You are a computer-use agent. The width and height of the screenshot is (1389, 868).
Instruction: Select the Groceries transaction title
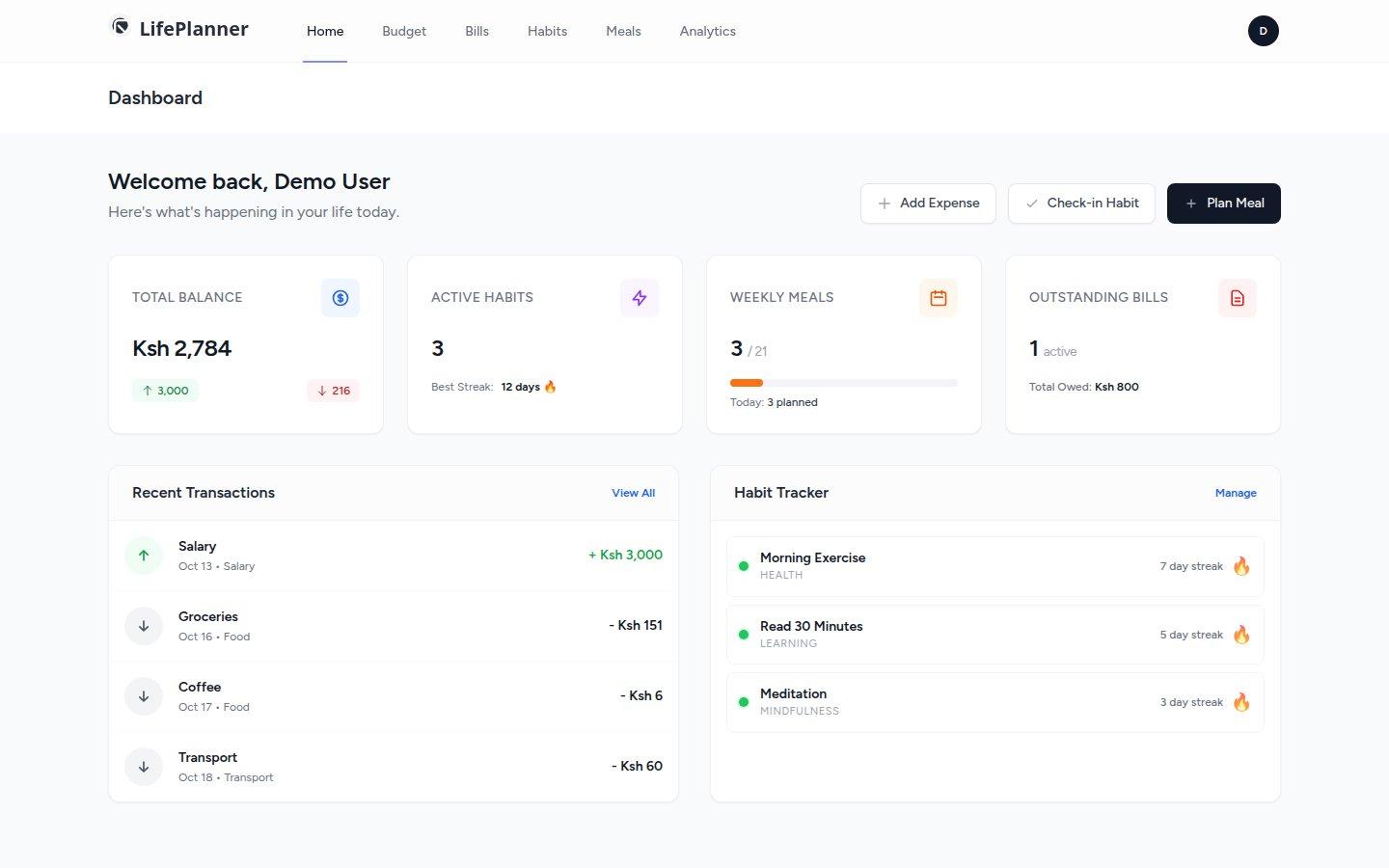208,616
